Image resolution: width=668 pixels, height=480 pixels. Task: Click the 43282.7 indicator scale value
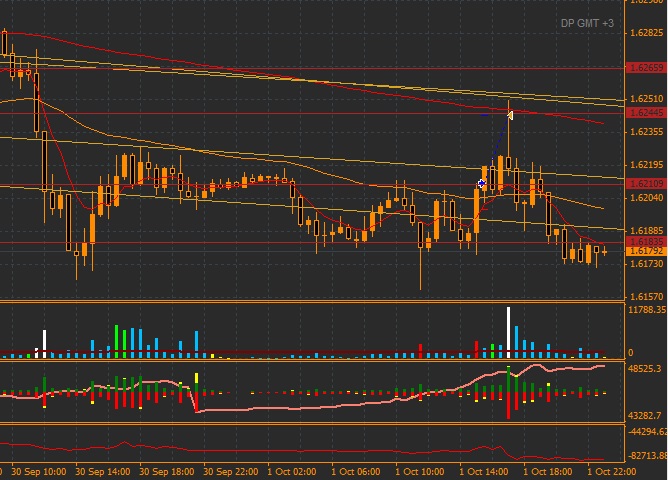tap(647, 416)
